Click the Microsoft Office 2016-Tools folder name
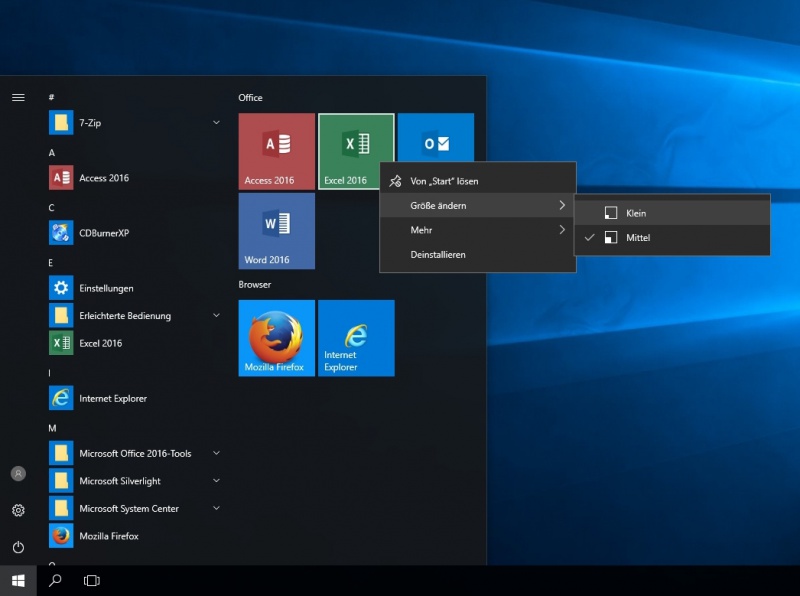 135,454
